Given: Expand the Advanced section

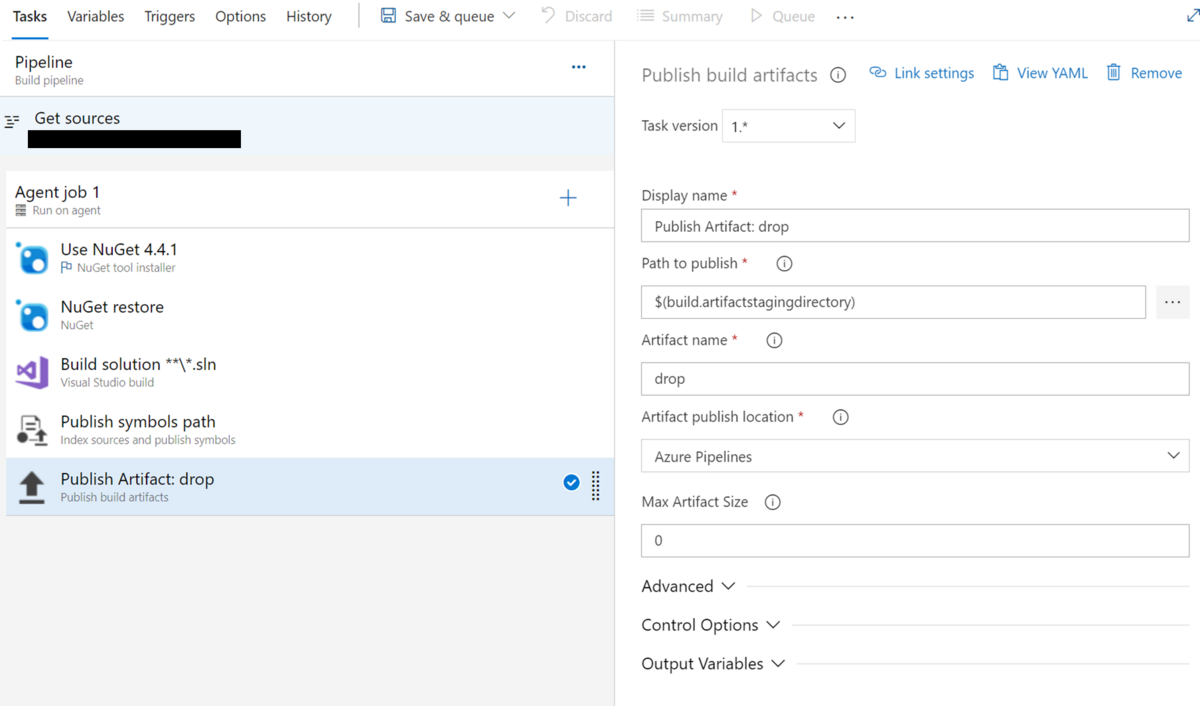Looking at the screenshot, I should (x=689, y=586).
